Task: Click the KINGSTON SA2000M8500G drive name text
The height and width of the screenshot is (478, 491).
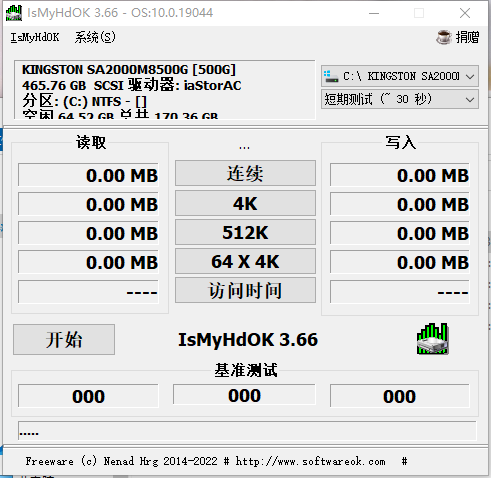Action: click(x=129, y=70)
